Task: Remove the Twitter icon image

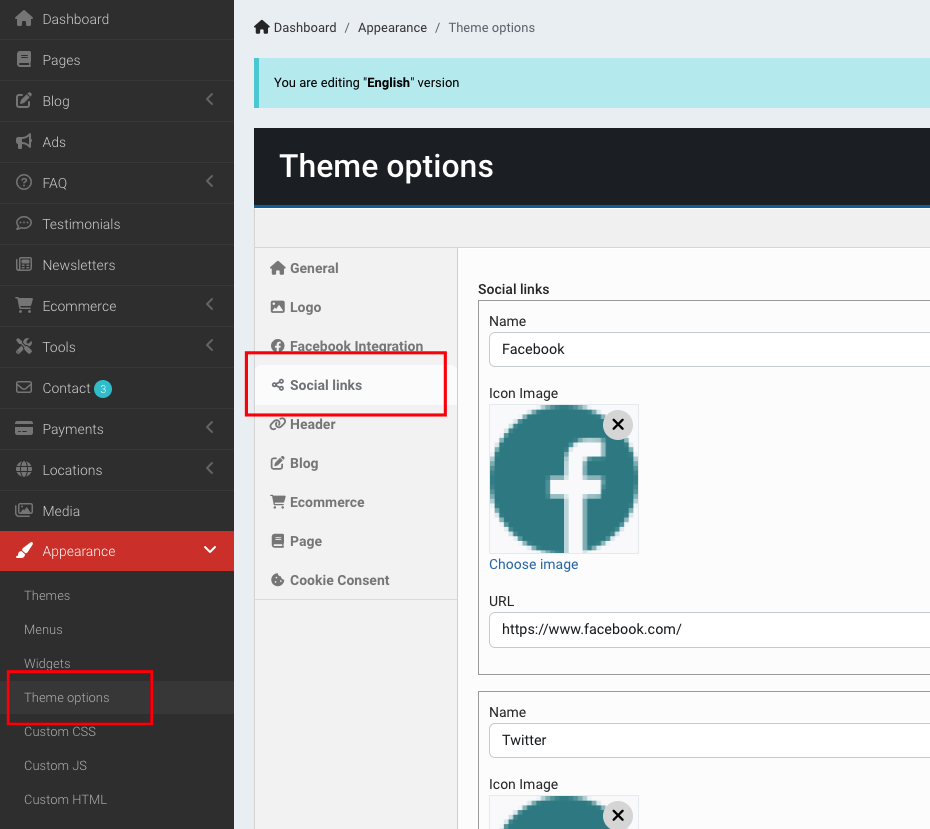Action: 618,815
